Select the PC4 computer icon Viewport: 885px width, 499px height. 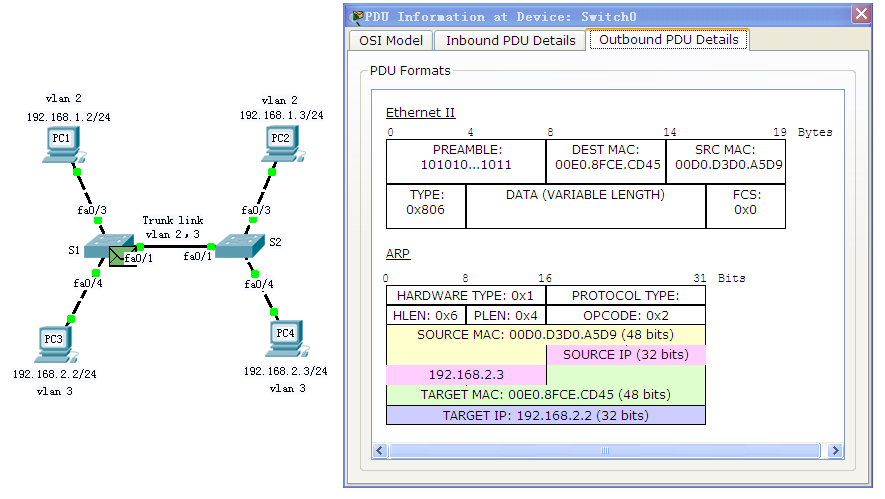[287, 339]
